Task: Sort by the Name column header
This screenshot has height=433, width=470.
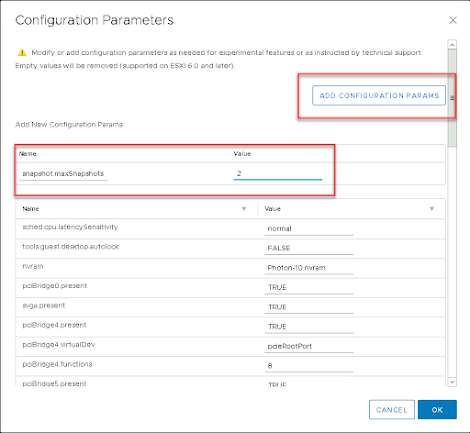Action: coord(31,209)
